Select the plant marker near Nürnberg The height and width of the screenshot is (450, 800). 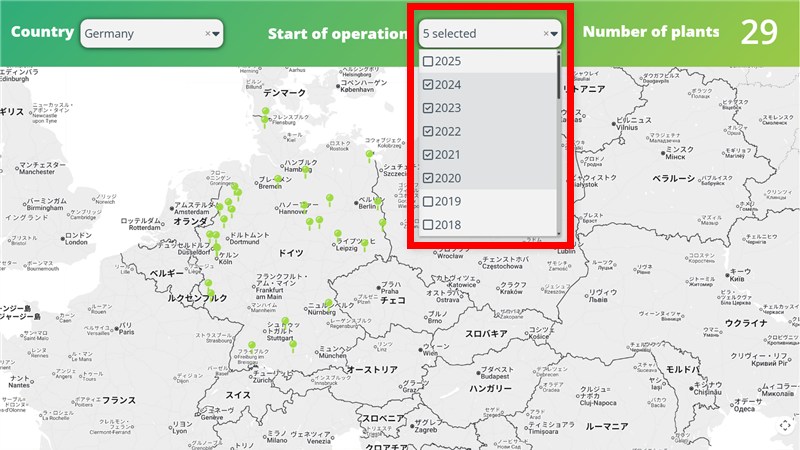328,304
